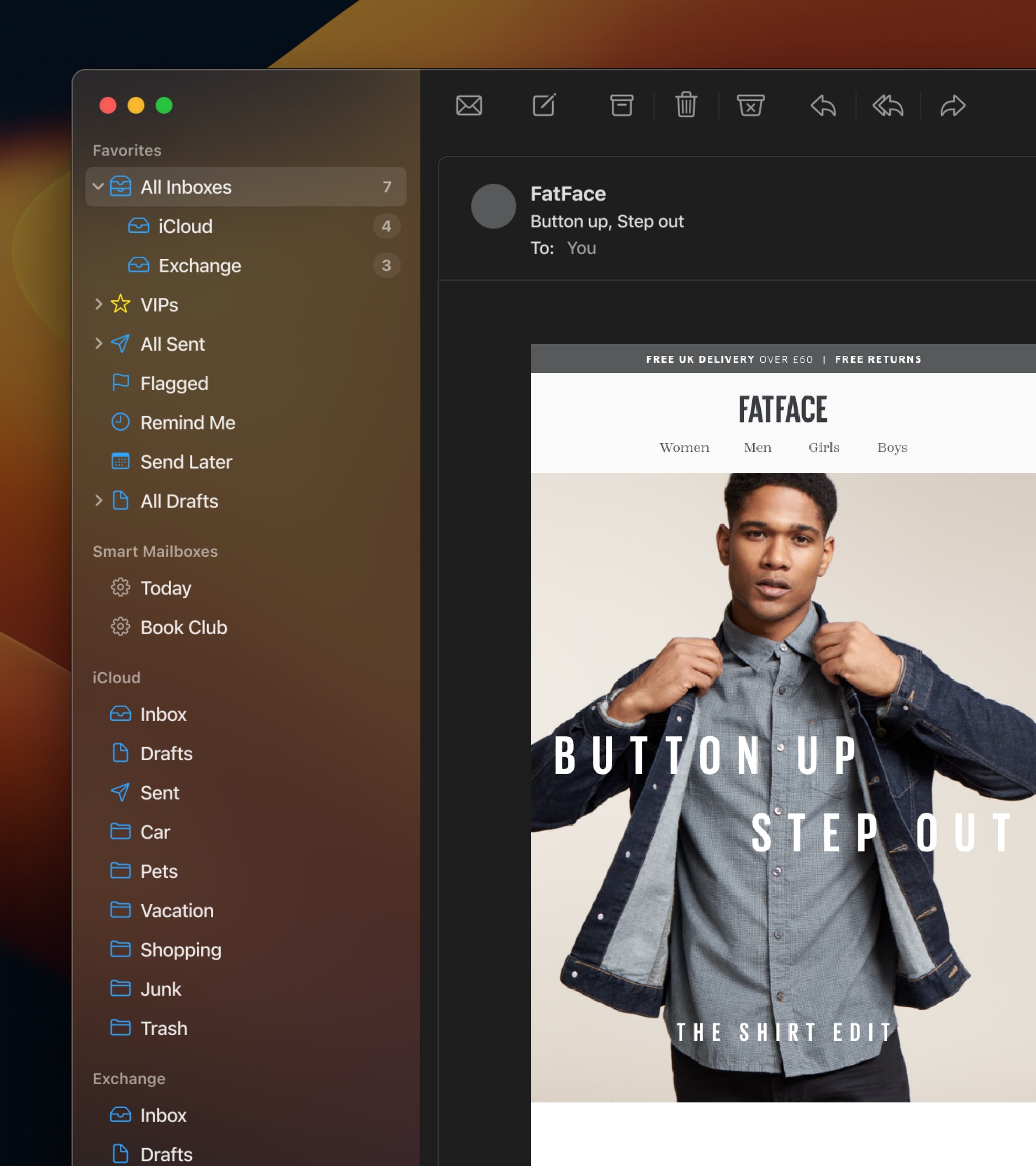Expand the All Sent group
The image size is (1036, 1166).
click(98, 343)
